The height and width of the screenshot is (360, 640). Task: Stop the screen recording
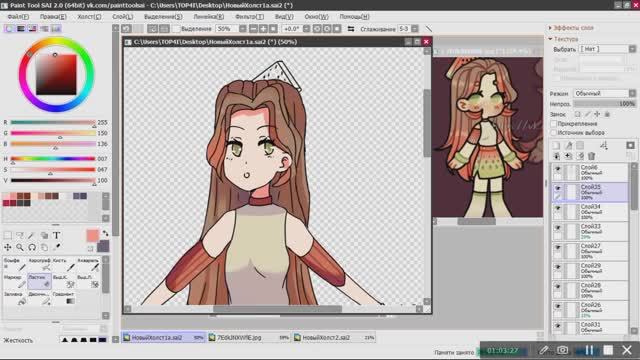608,350
